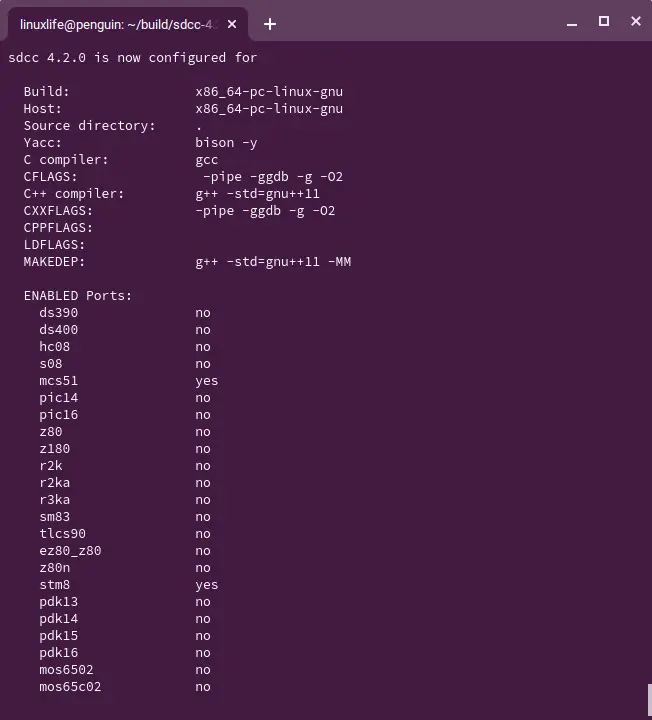Click the mcs51 'yes' value
This screenshot has height=720, width=652.
pos(207,381)
